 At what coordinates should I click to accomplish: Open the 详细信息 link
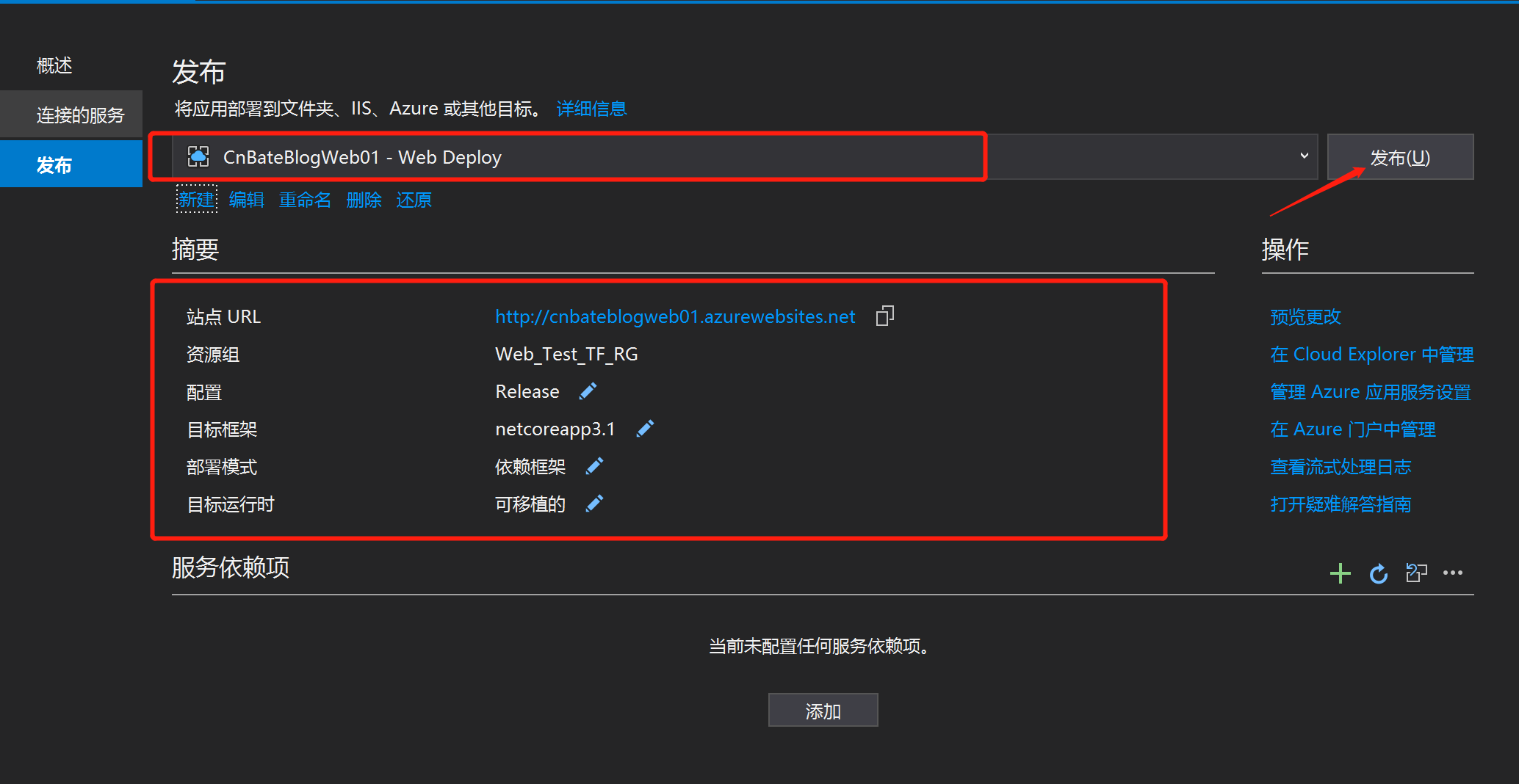click(x=591, y=109)
